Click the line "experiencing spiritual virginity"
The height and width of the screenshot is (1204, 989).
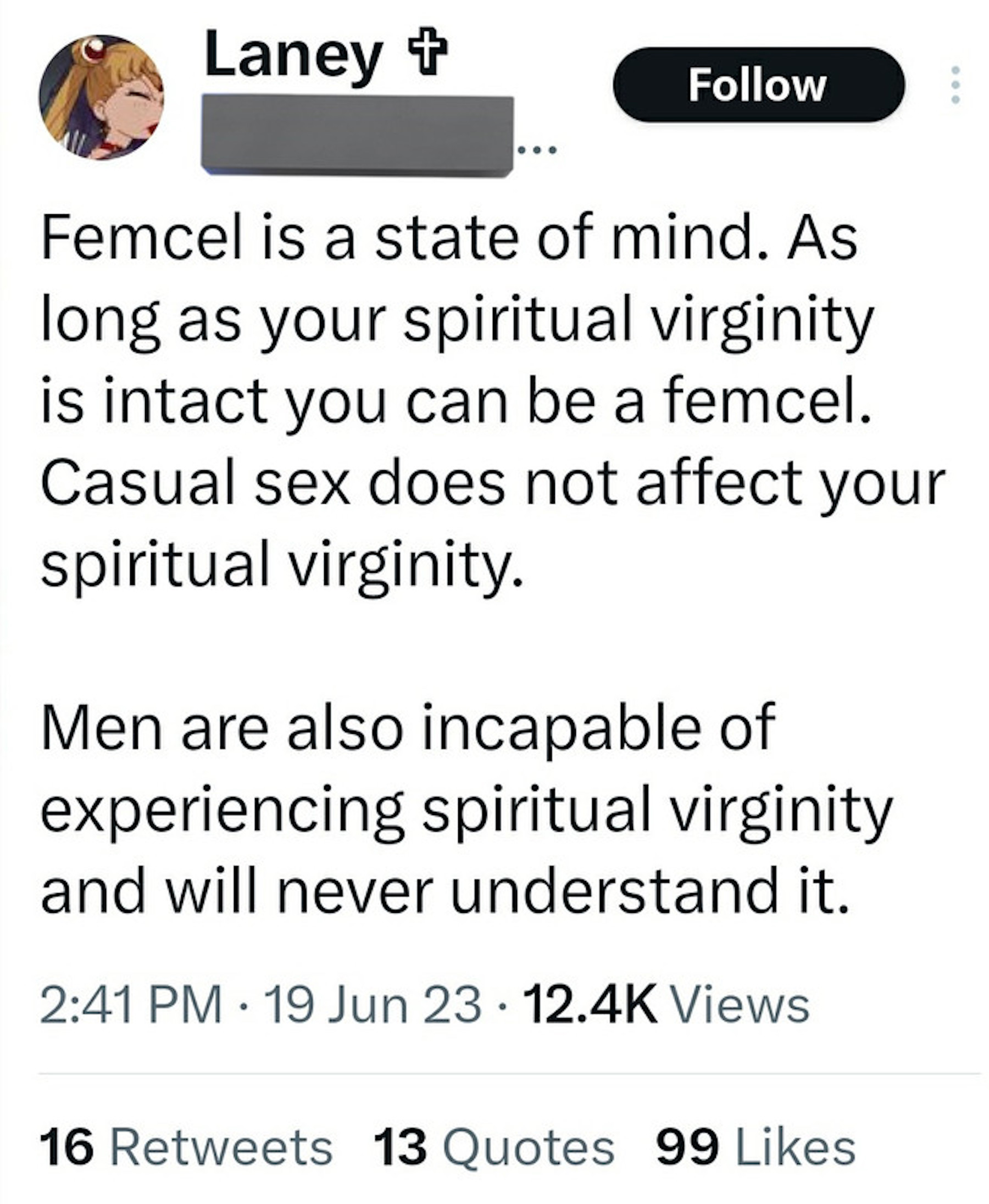[466, 811]
